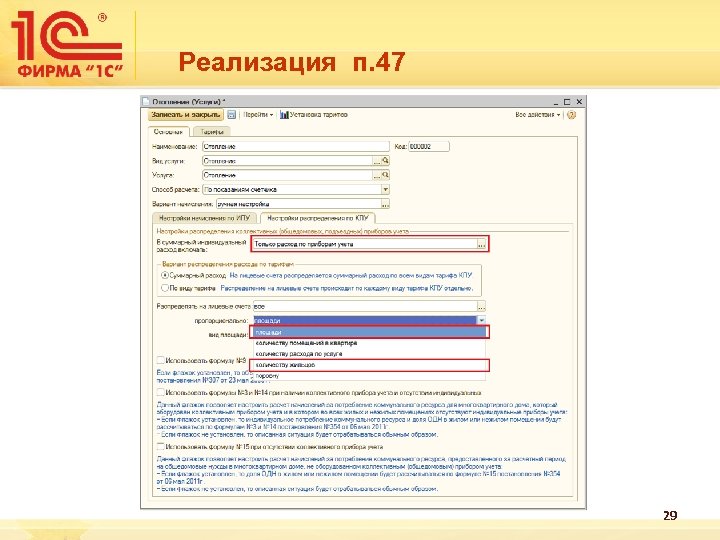Click the Вид услуги input field

click(287, 161)
